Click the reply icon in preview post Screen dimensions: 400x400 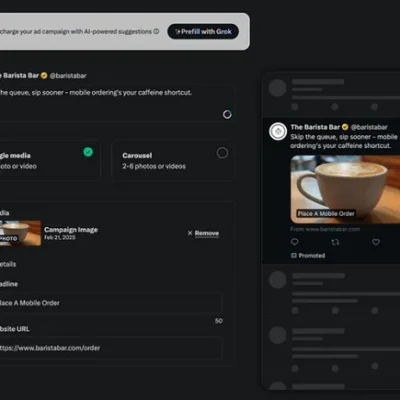(295, 242)
